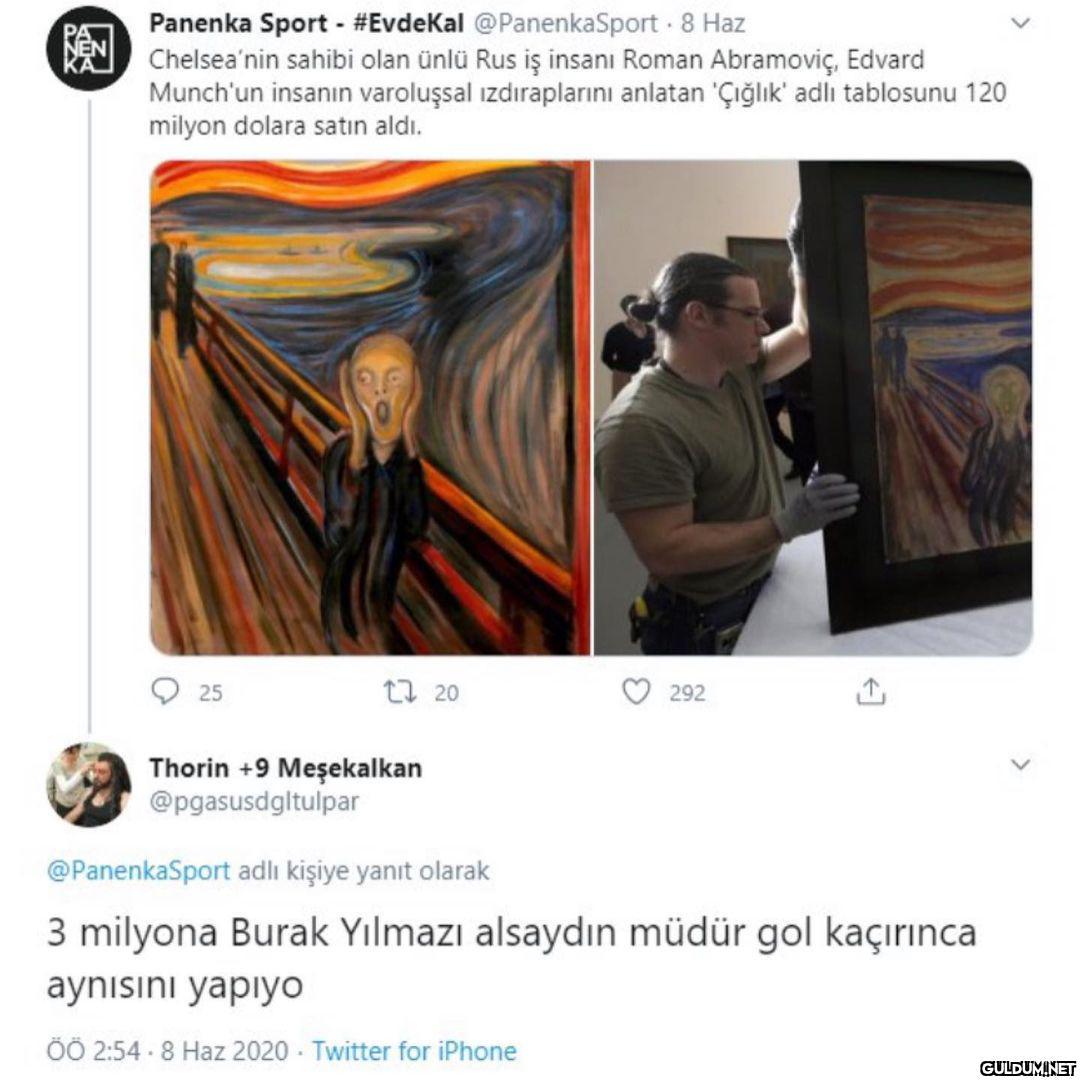The height and width of the screenshot is (1080, 1080).
Task: Click the reply speech bubble icon
Action: (x=165, y=691)
